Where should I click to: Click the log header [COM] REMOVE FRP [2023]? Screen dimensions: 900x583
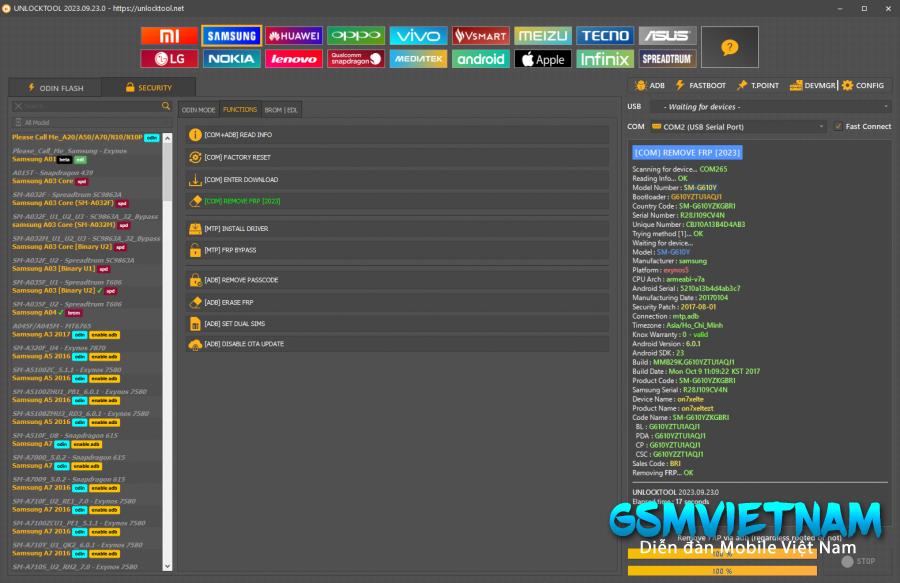(688, 153)
